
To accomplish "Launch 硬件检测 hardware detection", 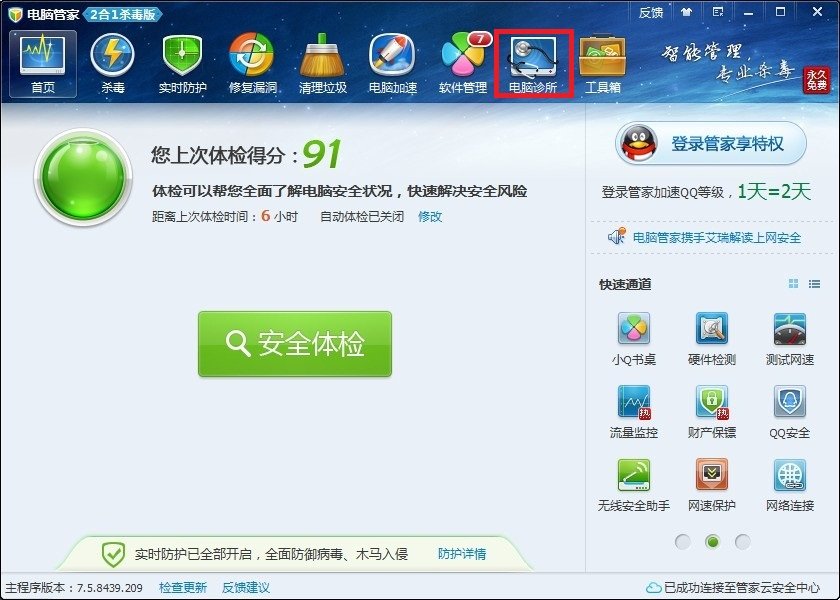I will (709, 335).
